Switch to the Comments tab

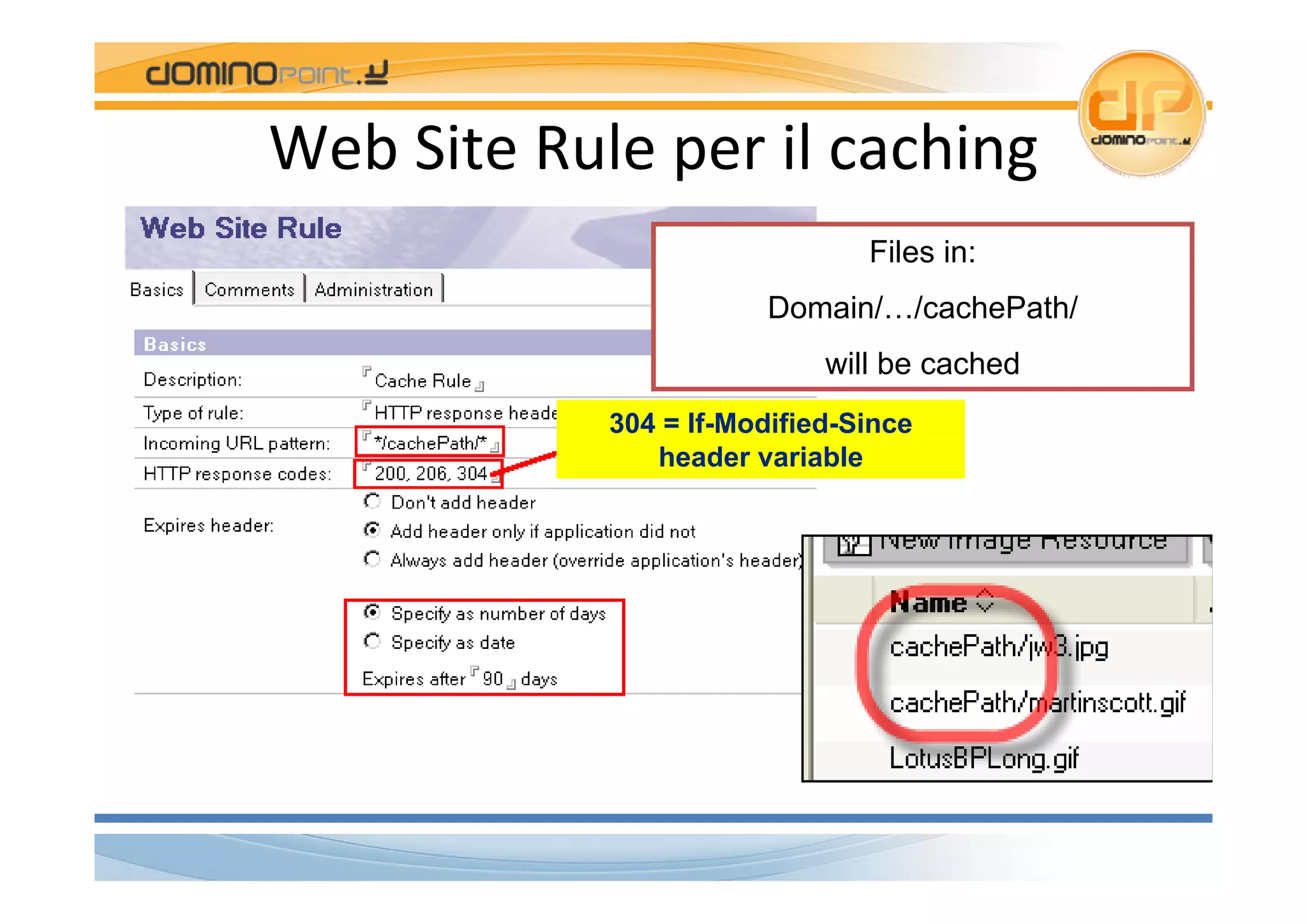click(x=249, y=290)
